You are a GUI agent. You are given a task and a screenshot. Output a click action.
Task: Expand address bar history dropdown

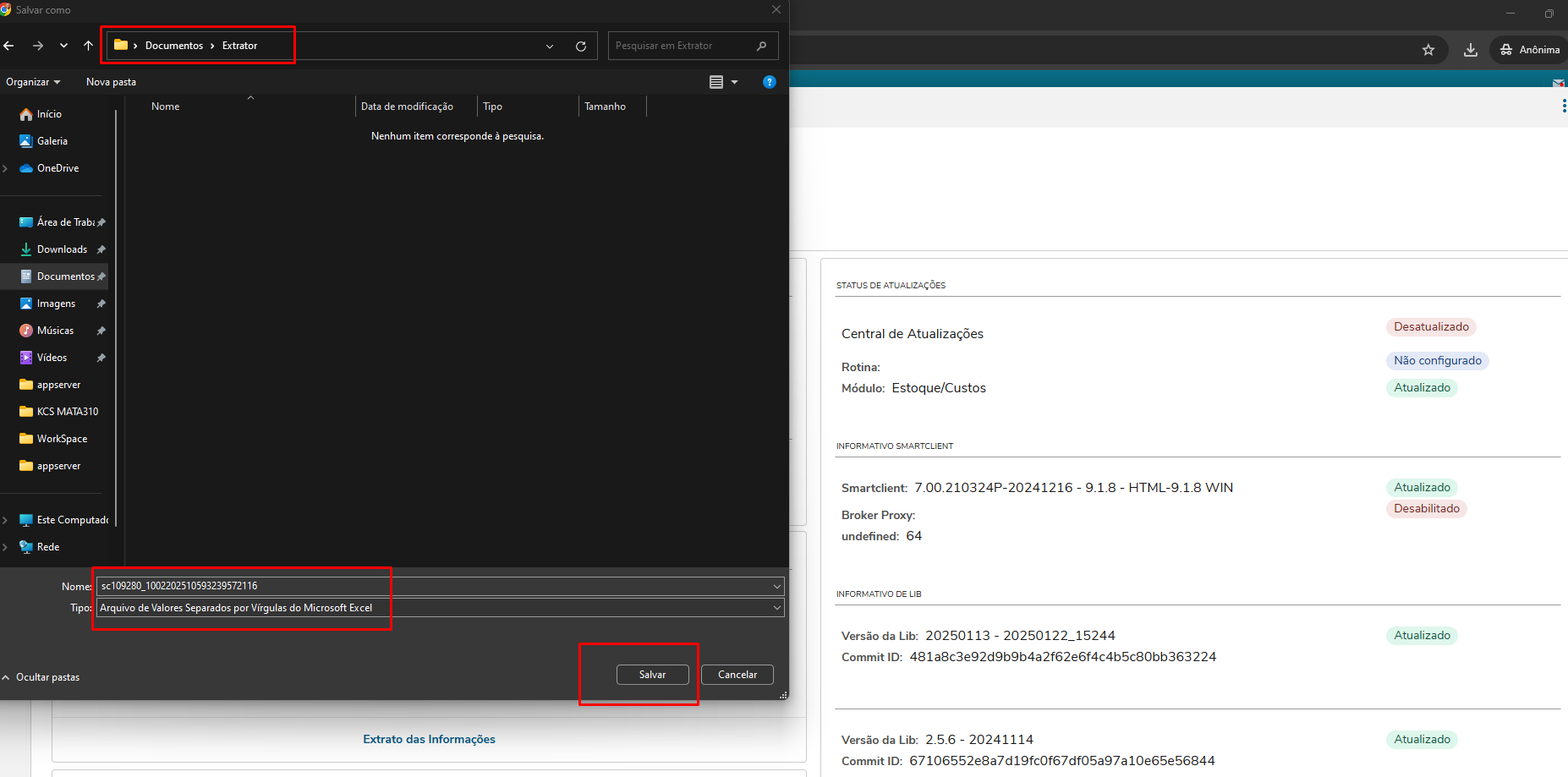coord(550,47)
